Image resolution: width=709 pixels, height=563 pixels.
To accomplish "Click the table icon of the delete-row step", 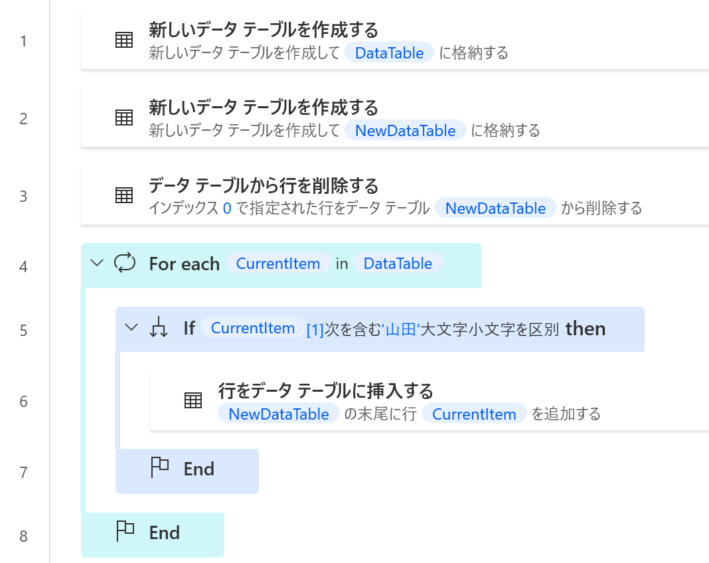I will (124, 195).
